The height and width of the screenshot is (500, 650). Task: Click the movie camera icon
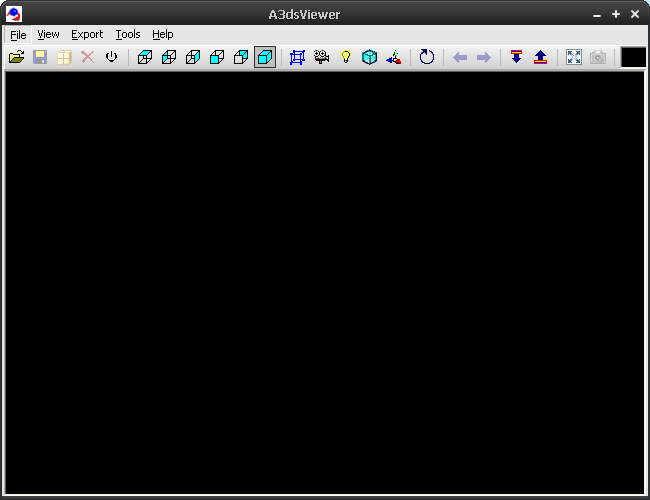click(x=321, y=57)
